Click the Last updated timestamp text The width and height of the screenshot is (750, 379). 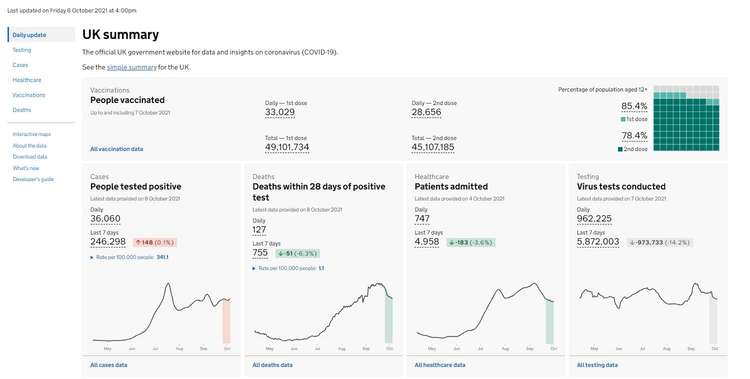tap(72, 11)
